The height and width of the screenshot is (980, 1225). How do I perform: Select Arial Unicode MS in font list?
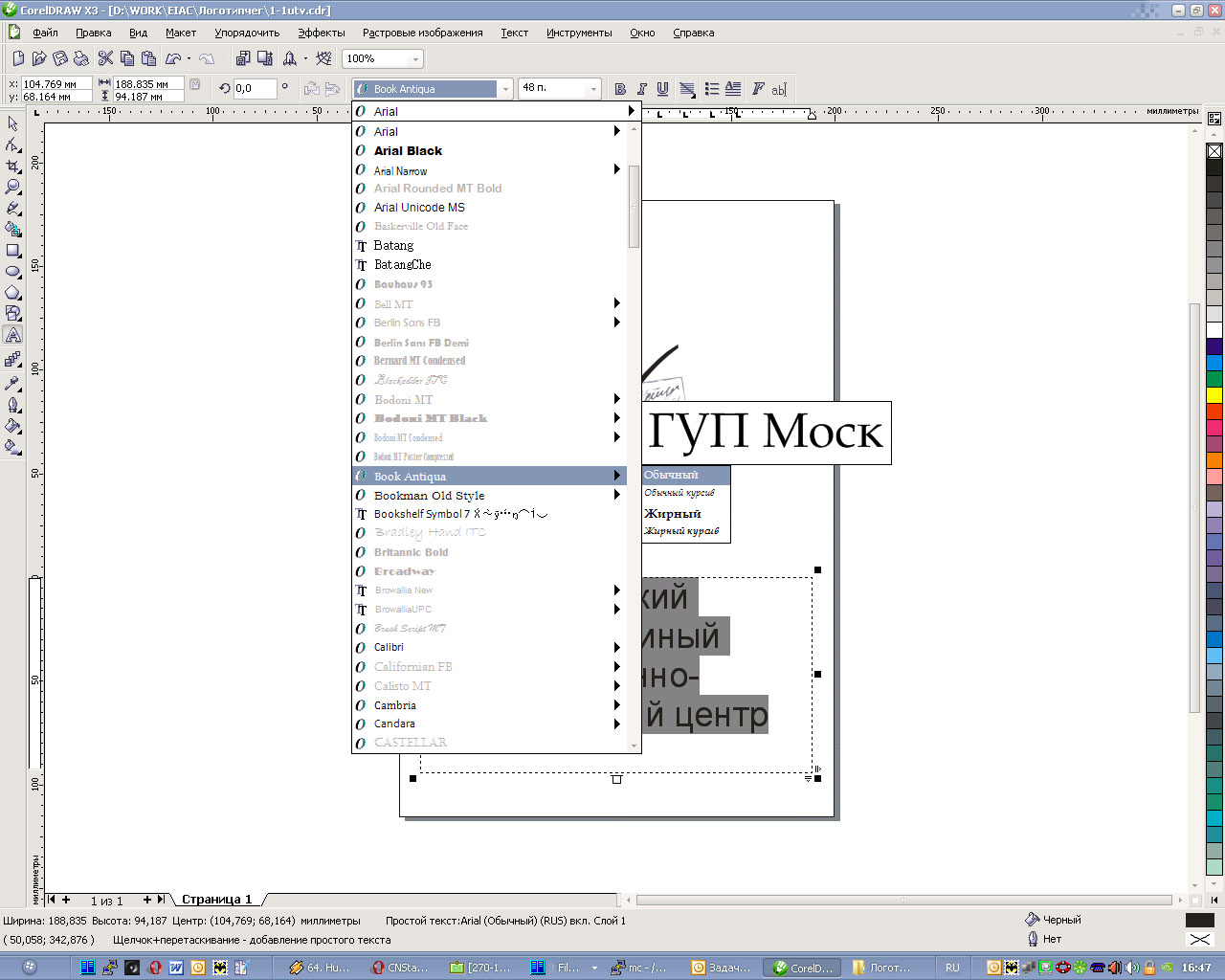point(489,207)
